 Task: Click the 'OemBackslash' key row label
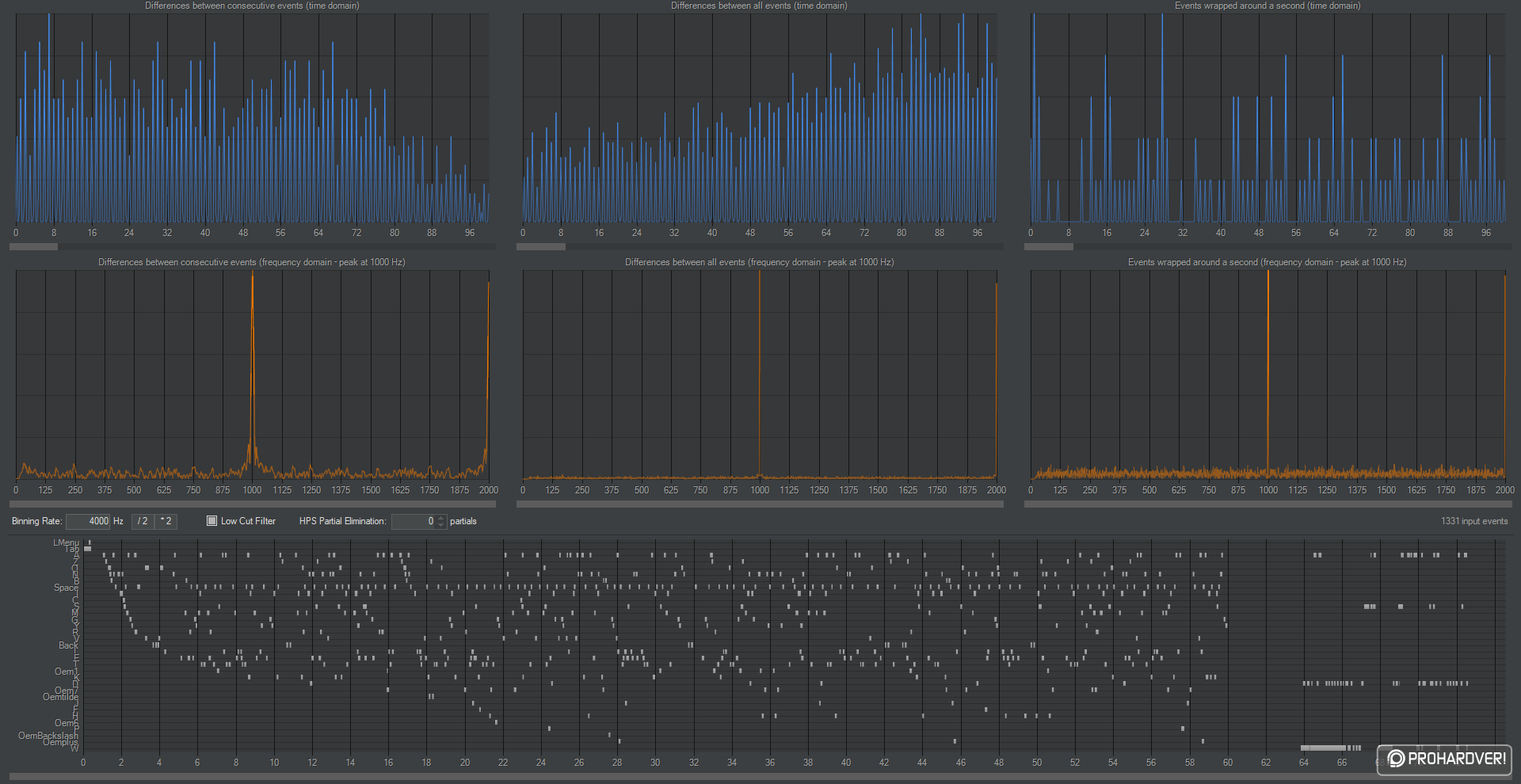point(48,736)
